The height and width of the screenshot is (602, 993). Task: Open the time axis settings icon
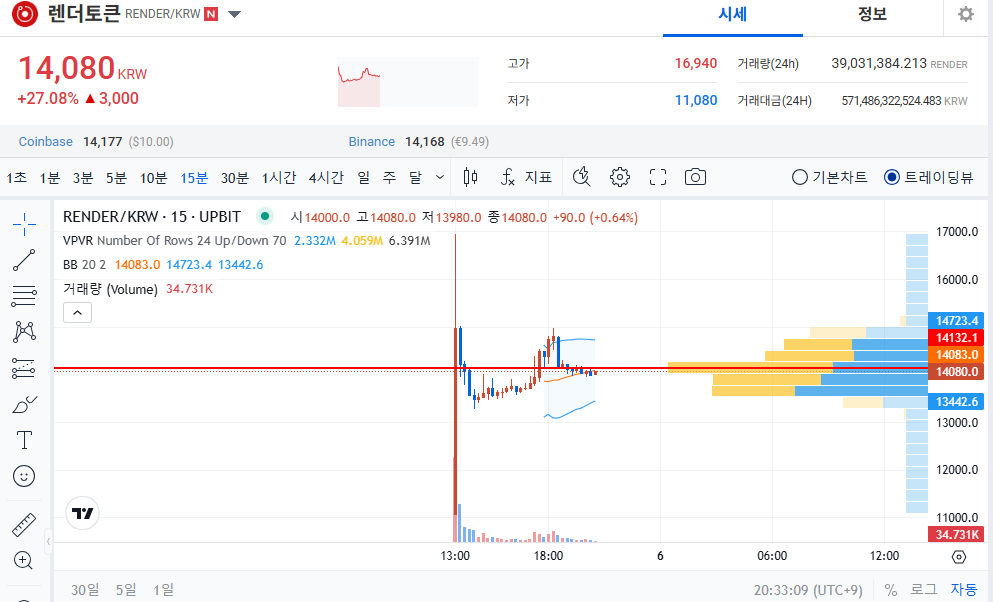tap(959, 556)
